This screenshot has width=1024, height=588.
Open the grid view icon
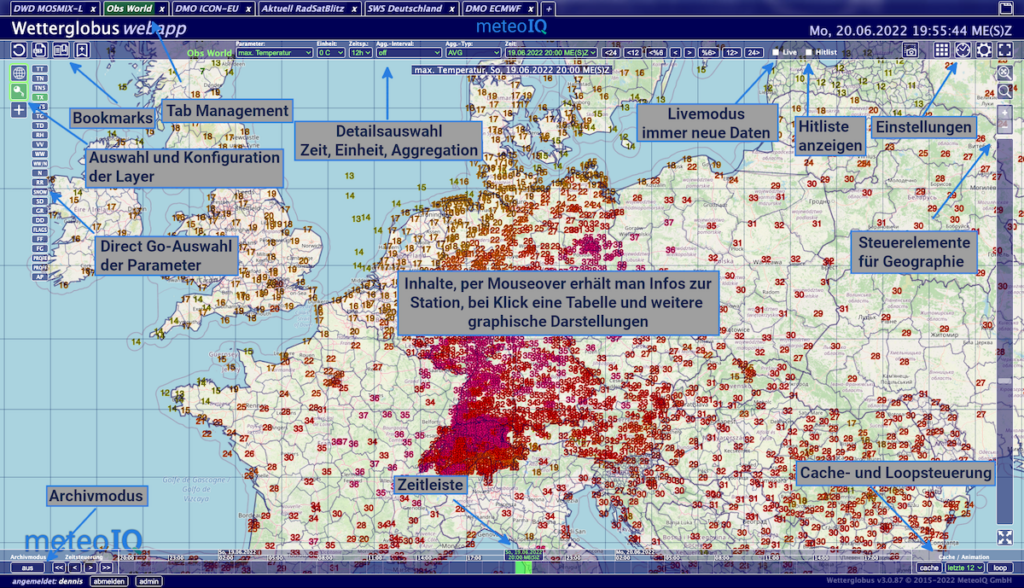[942, 50]
